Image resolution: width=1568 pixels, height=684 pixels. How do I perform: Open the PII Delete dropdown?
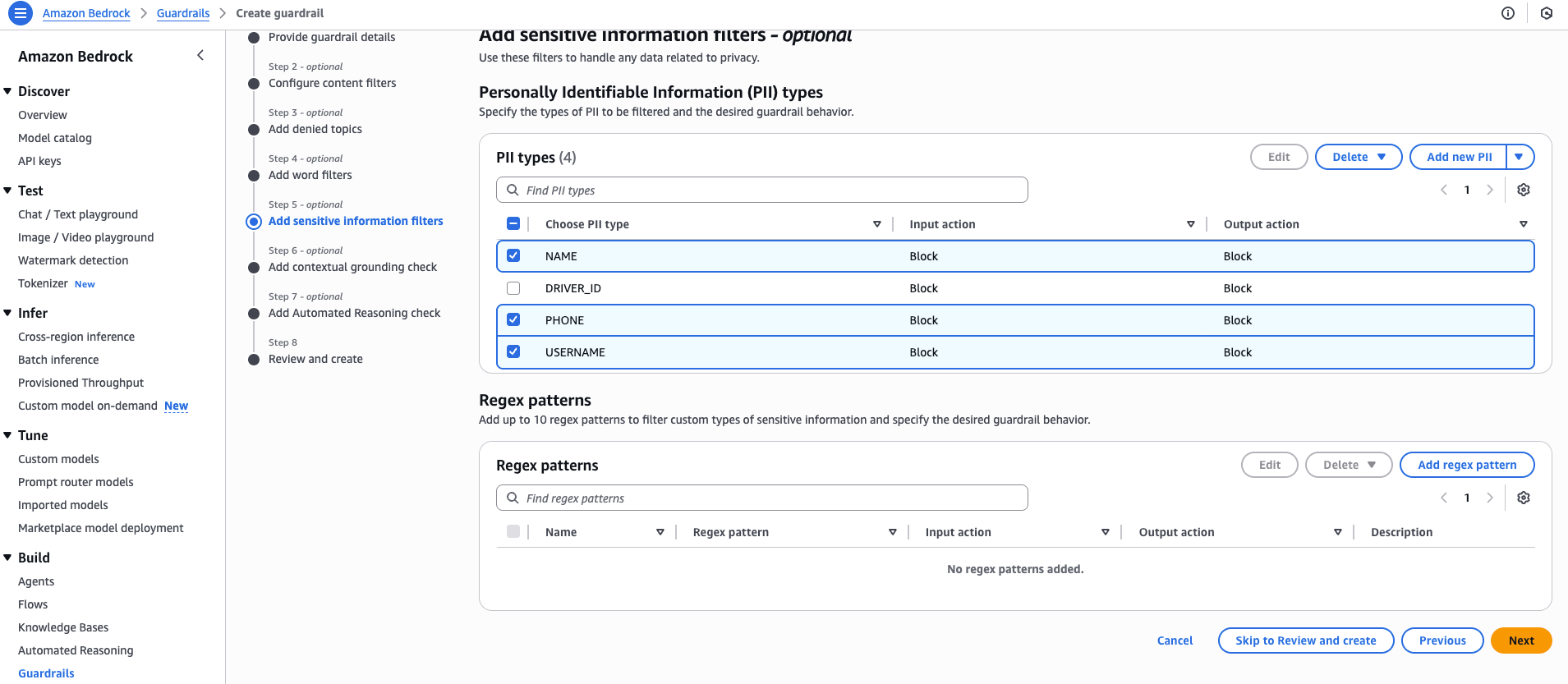click(1358, 157)
